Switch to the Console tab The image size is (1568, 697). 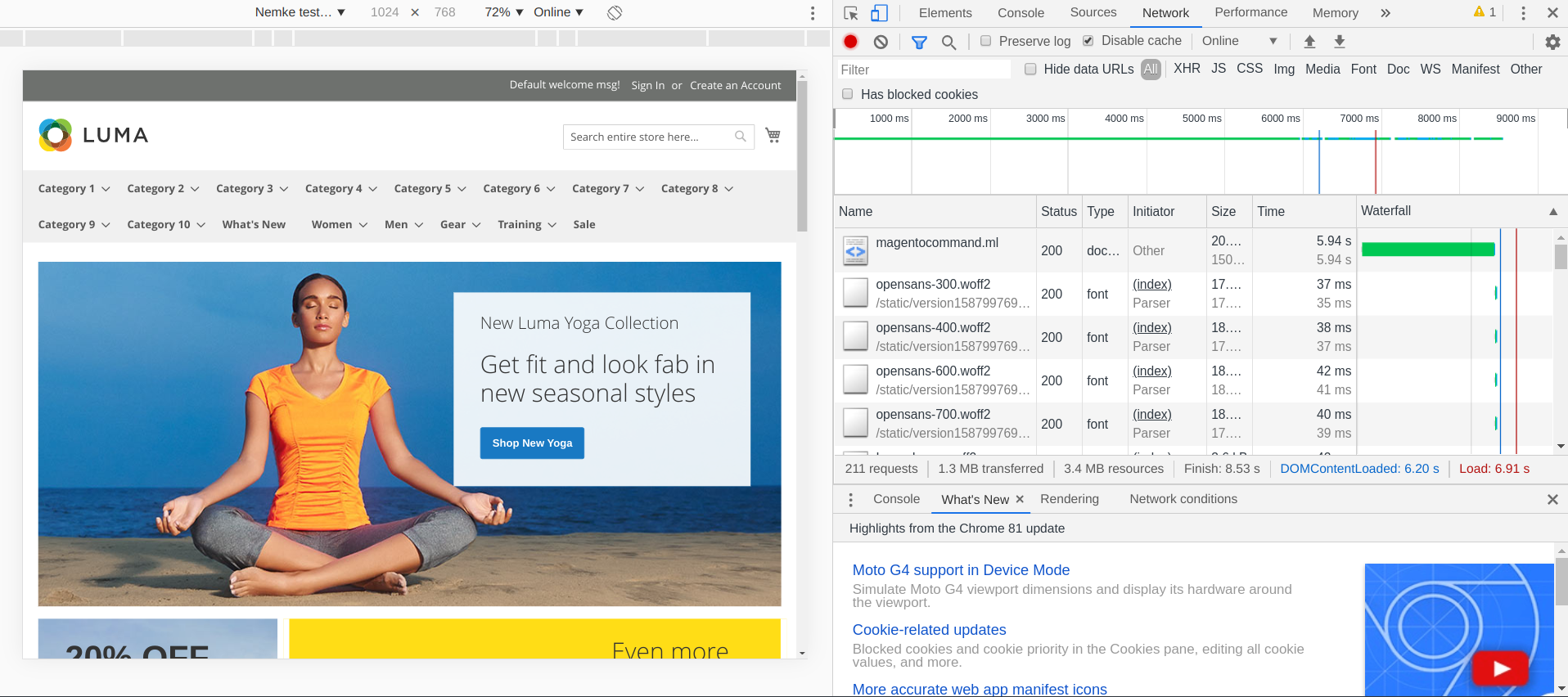pyautogui.click(x=1021, y=13)
